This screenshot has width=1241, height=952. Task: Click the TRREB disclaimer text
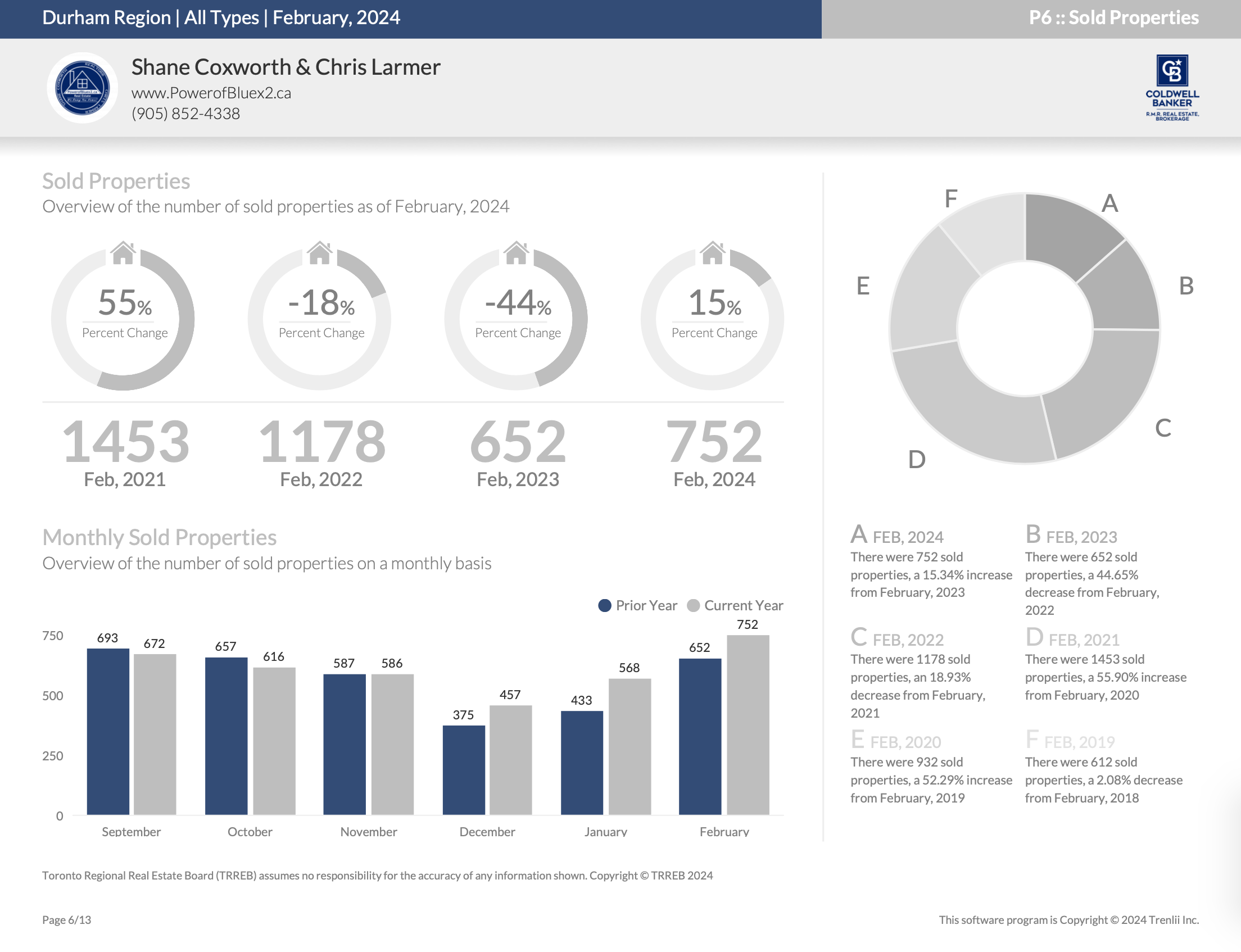377,876
